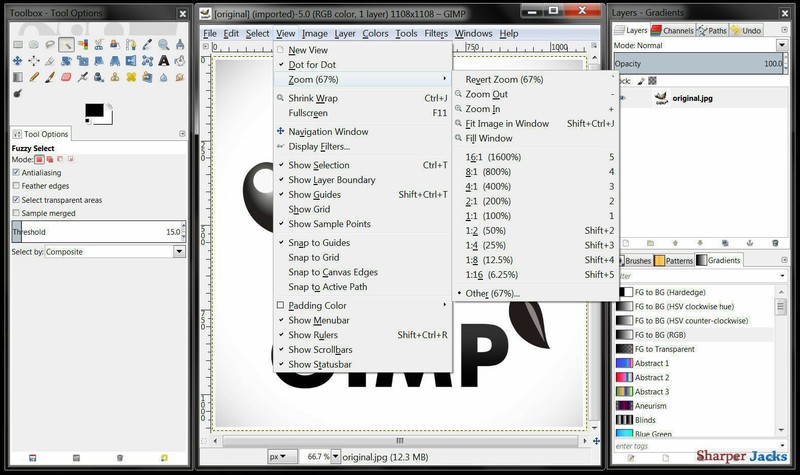
Task: Select the Paintbrush tool
Action: pyautogui.click(x=50, y=77)
